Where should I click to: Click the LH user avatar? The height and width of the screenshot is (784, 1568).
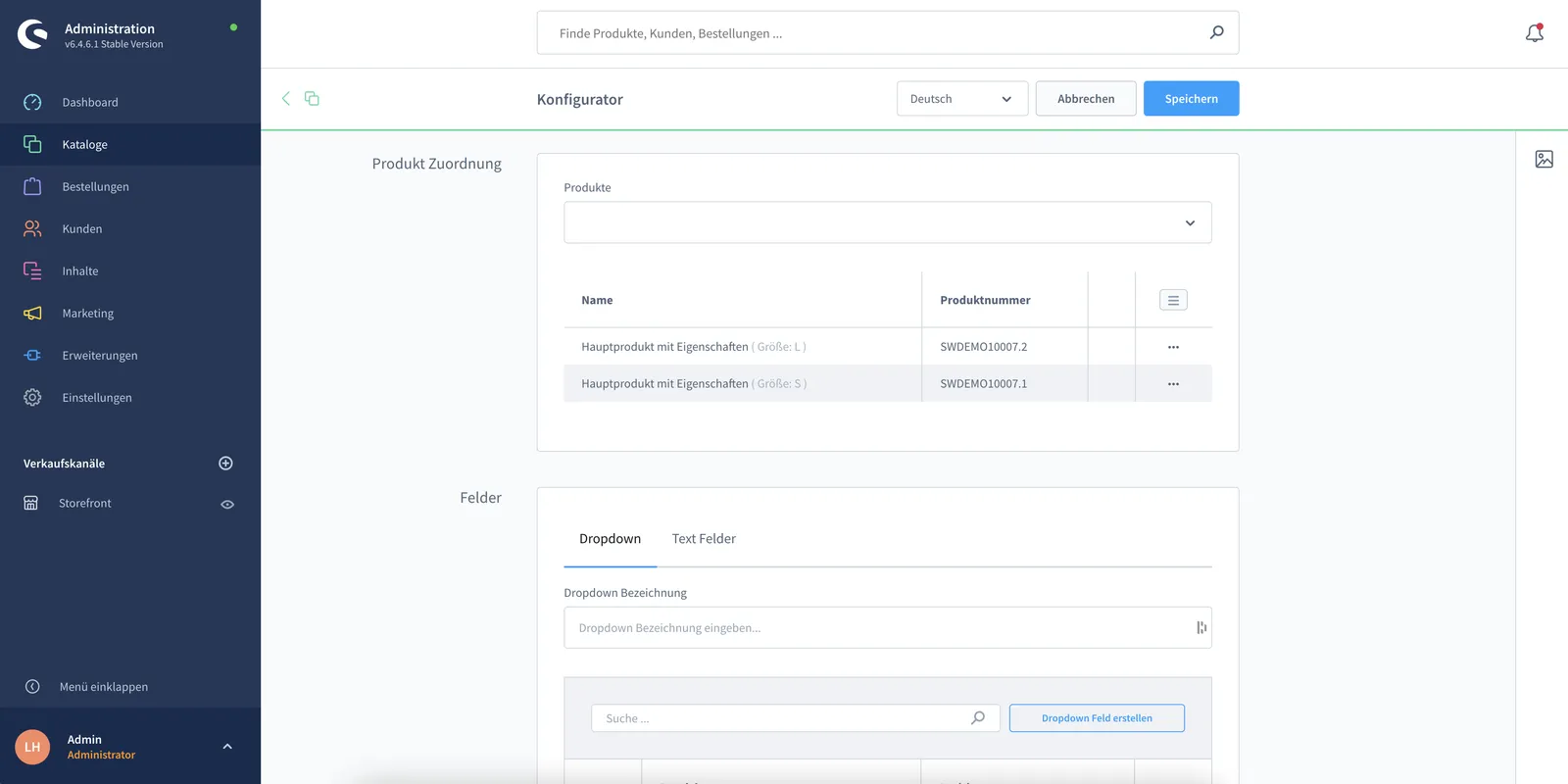[x=32, y=747]
